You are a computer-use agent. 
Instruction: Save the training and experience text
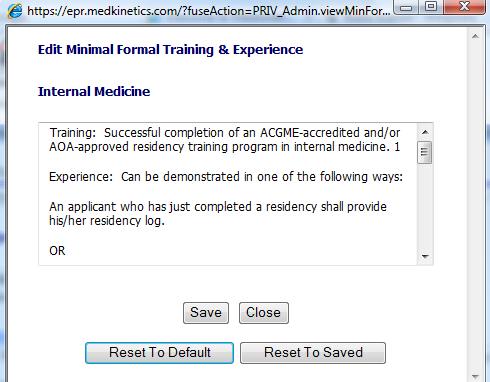click(x=206, y=313)
